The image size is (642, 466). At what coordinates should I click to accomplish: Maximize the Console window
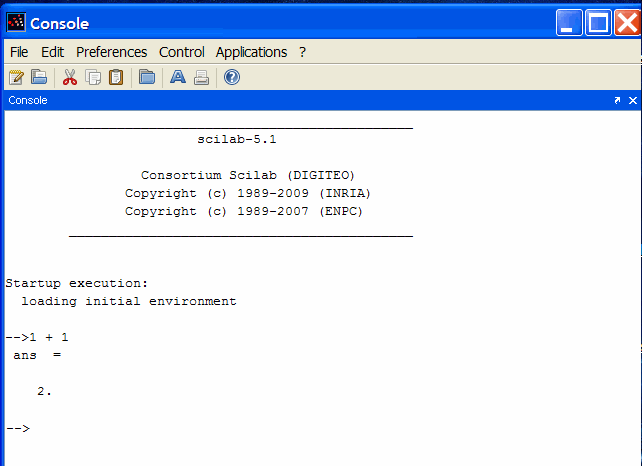598,23
